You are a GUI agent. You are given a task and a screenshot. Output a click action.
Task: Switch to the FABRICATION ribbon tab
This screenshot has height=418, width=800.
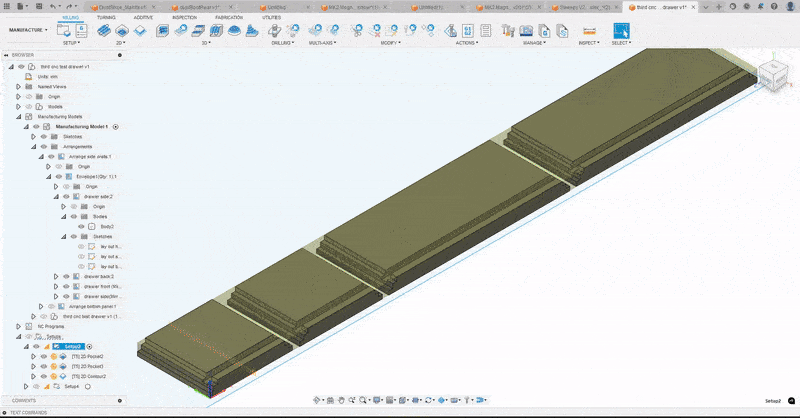coord(229,17)
